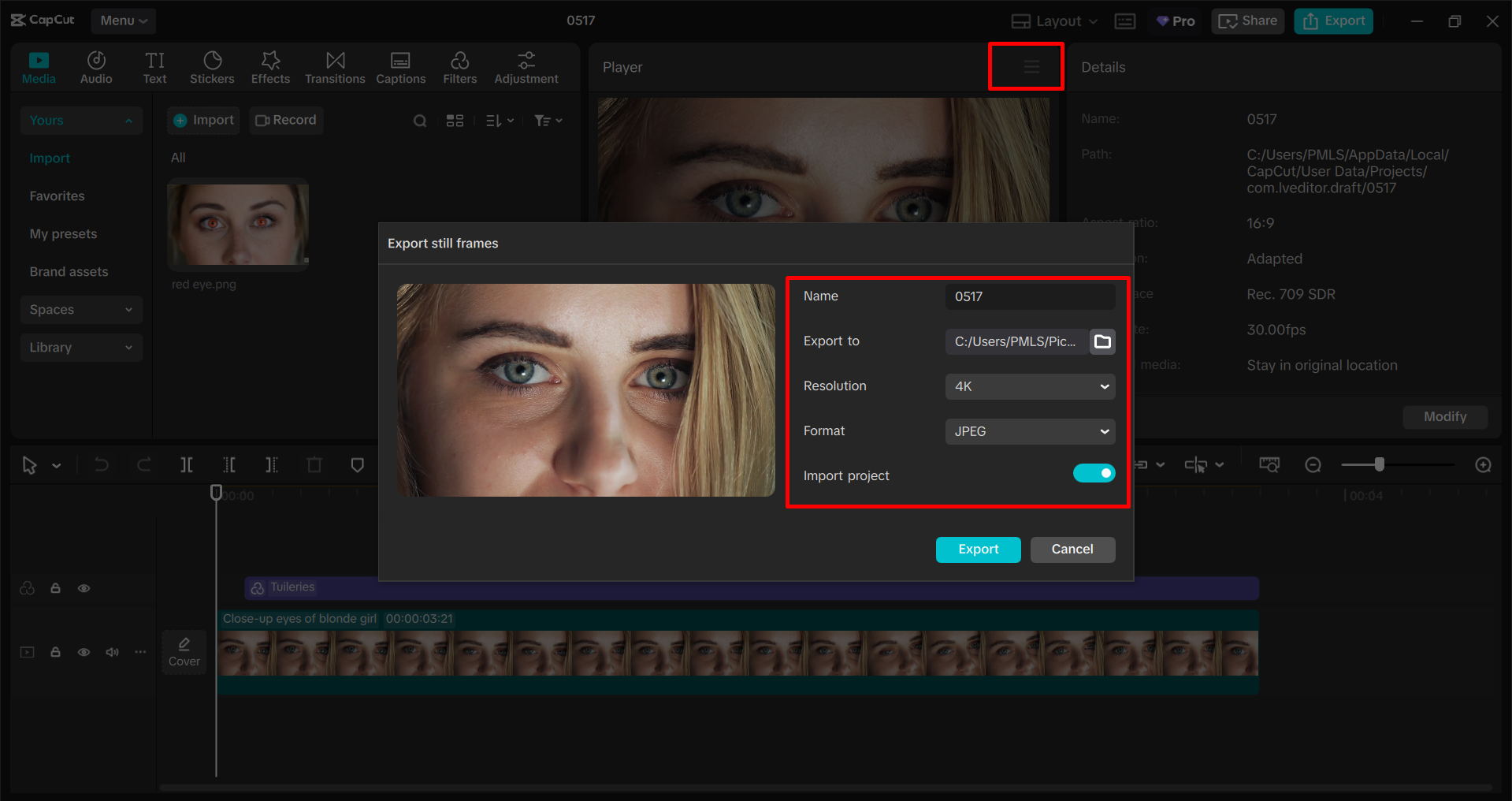Select the red eye.png thumbnail
This screenshot has width=1512, height=801.
(x=237, y=225)
